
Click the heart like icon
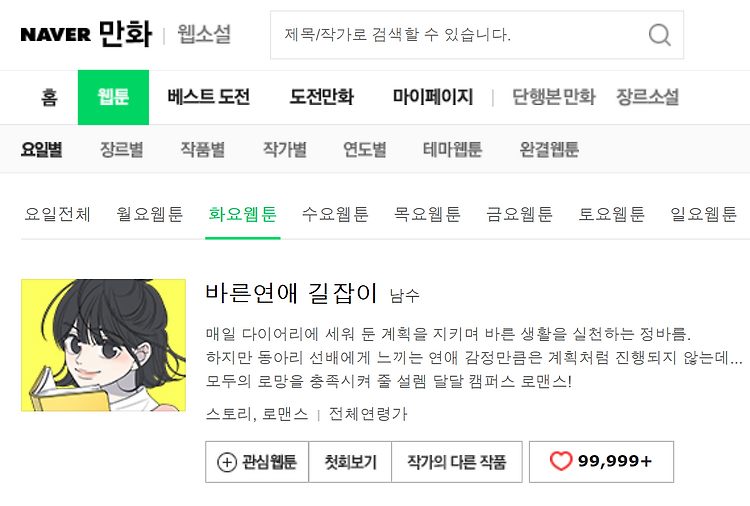click(x=561, y=462)
